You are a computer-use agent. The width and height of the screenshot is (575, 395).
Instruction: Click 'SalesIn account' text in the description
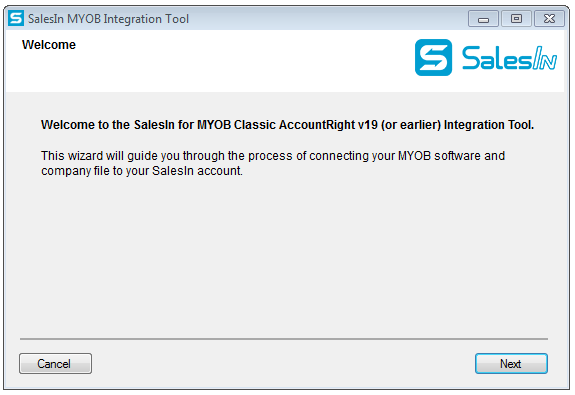click(197, 171)
